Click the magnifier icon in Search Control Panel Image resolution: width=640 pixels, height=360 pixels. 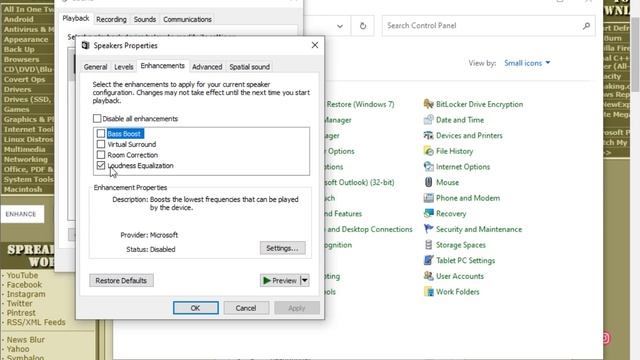[586, 26]
